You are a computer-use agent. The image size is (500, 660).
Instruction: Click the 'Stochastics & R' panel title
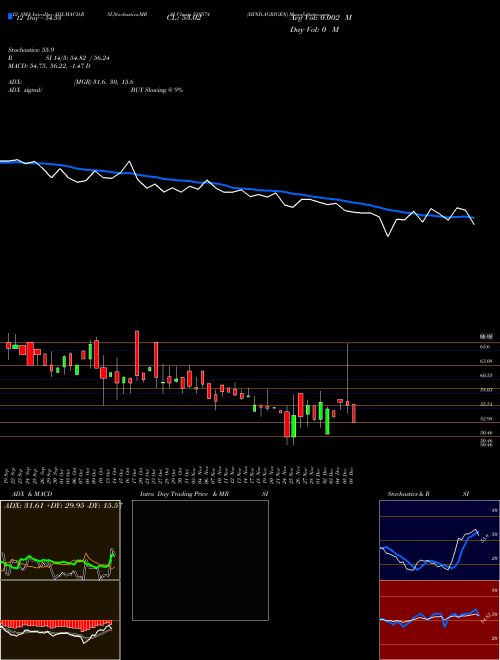coord(409,494)
